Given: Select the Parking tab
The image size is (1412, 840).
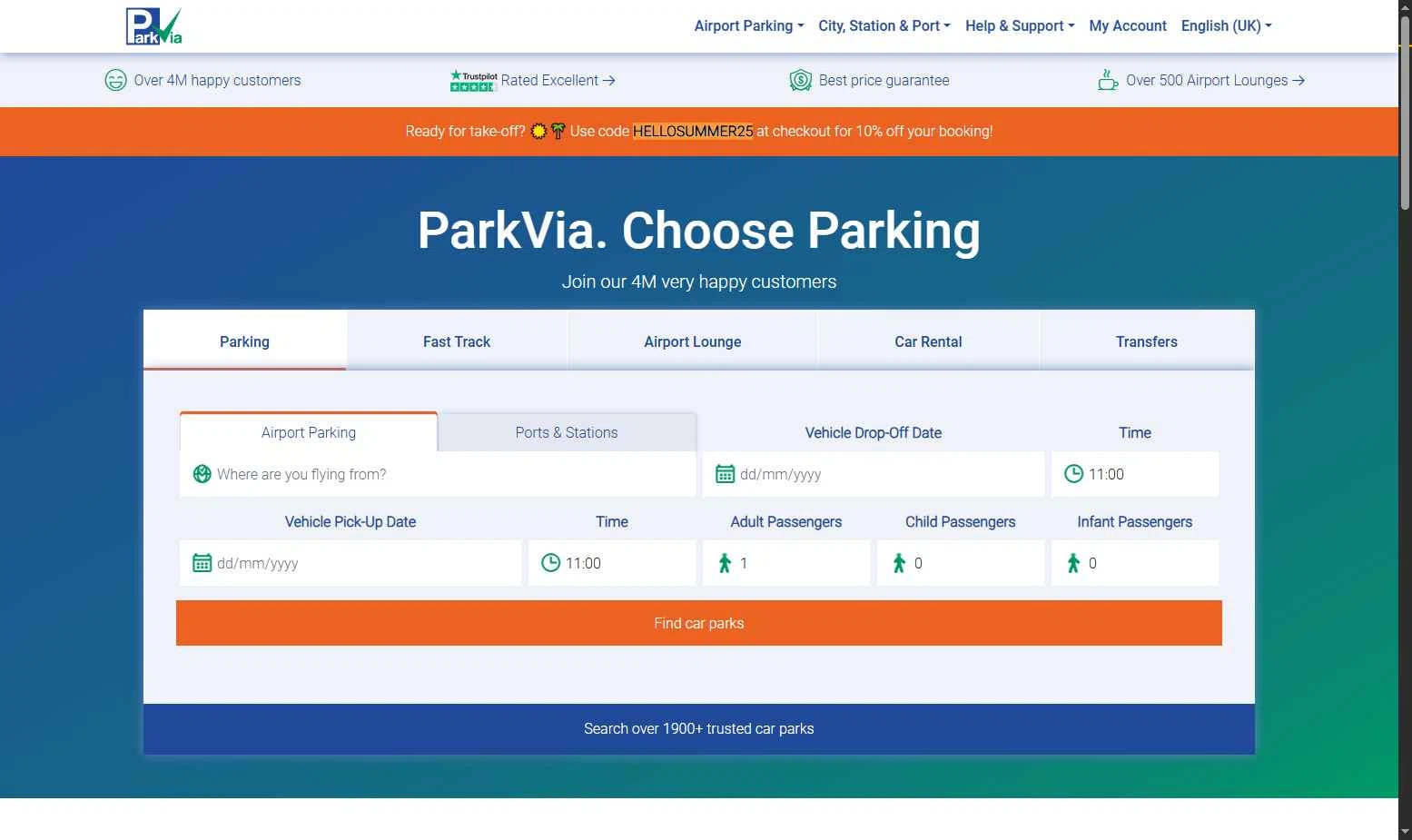Looking at the screenshot, I should click(244, 341).
